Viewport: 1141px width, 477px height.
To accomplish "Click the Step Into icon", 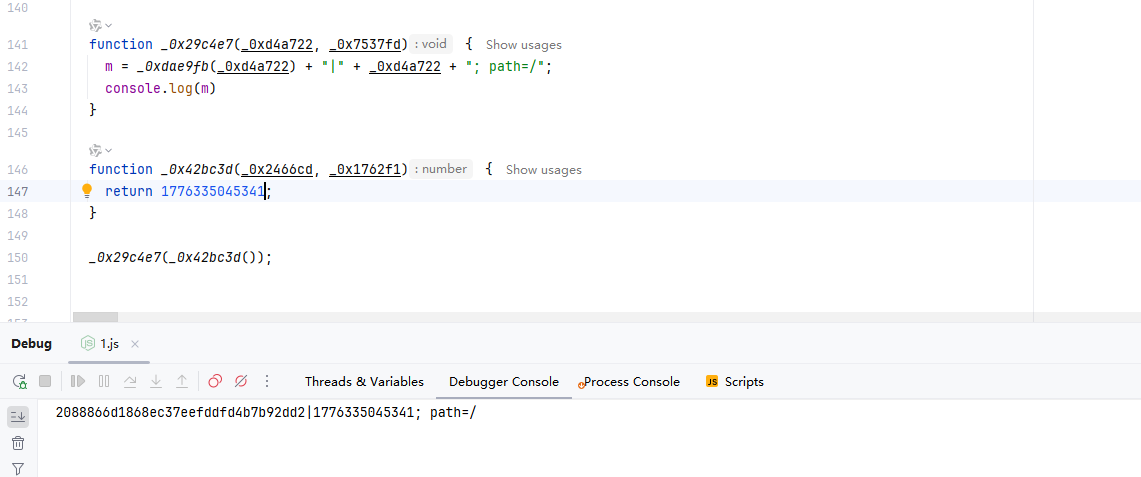I will coord(156,381).
